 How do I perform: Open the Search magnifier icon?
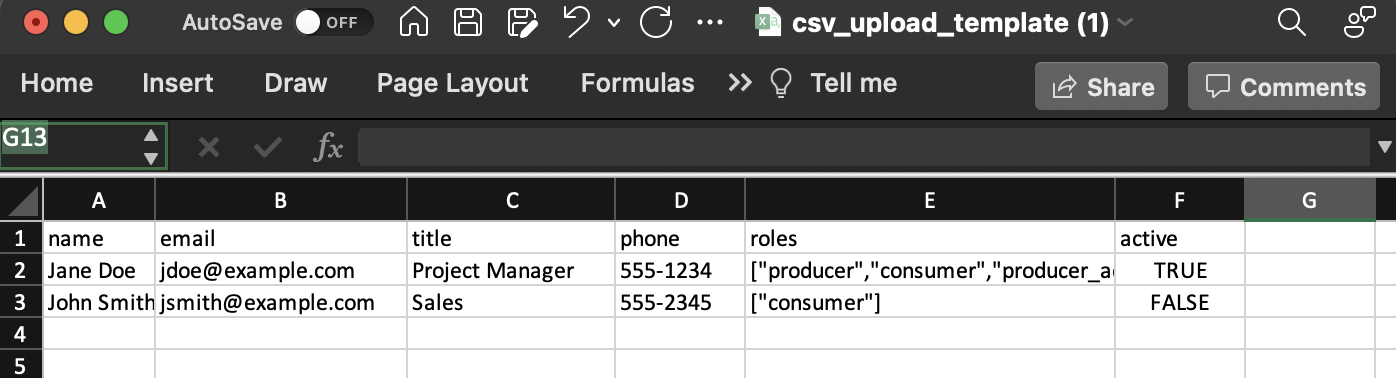[x=1292, y=22]
